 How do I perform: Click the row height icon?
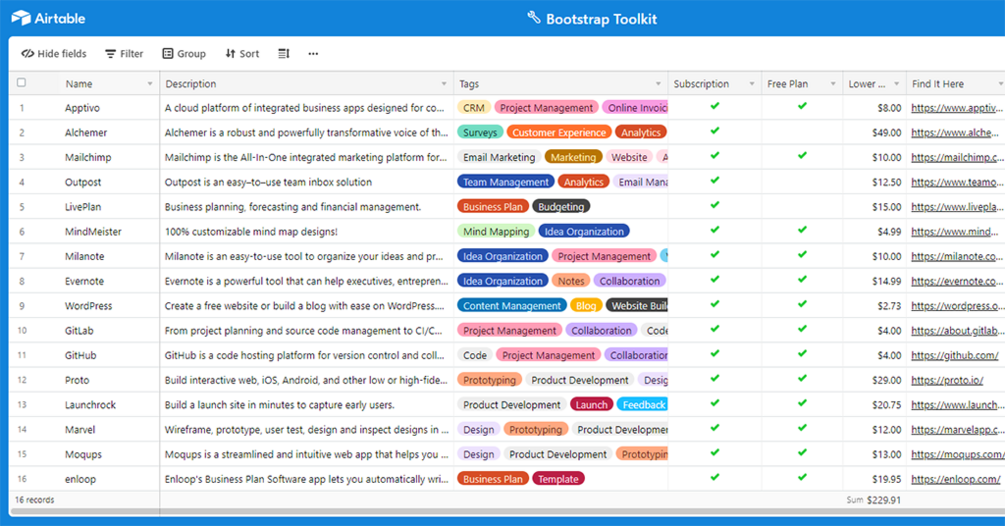click(x=283, y=54)
